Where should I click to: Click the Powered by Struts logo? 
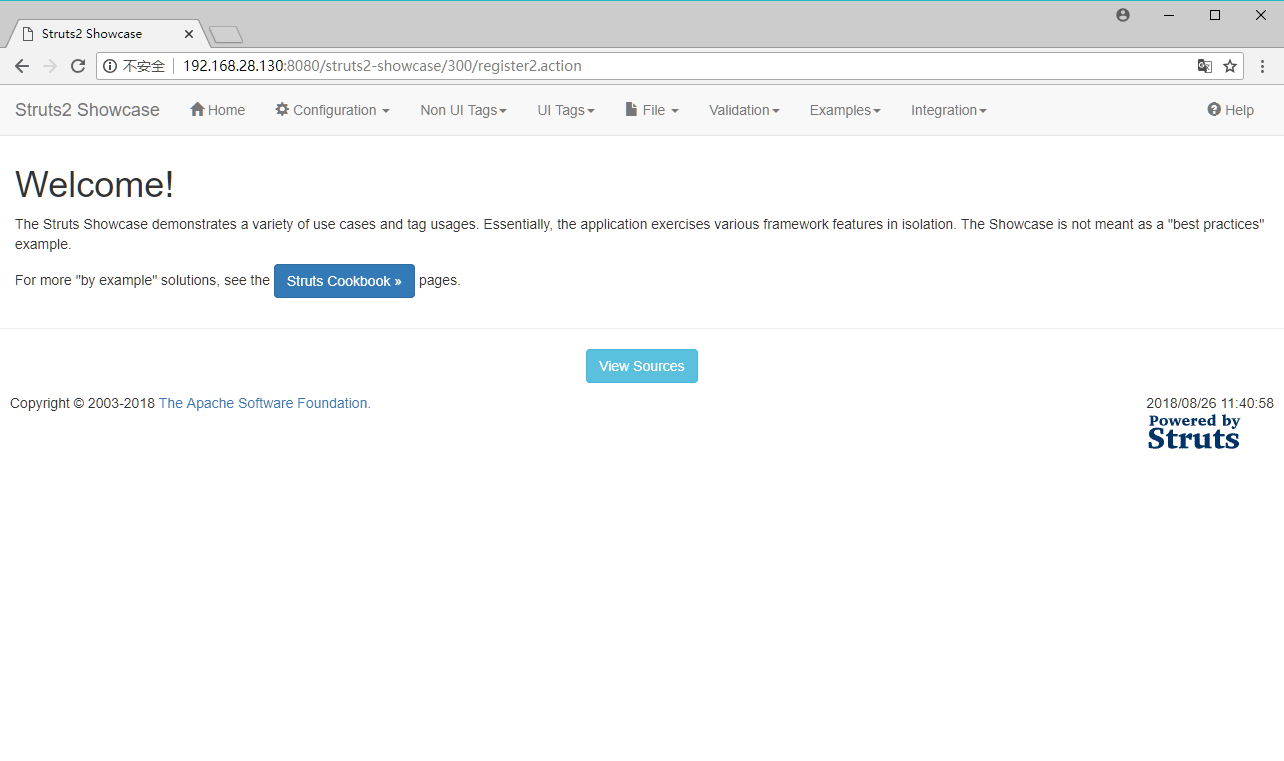pos(1194,431)
